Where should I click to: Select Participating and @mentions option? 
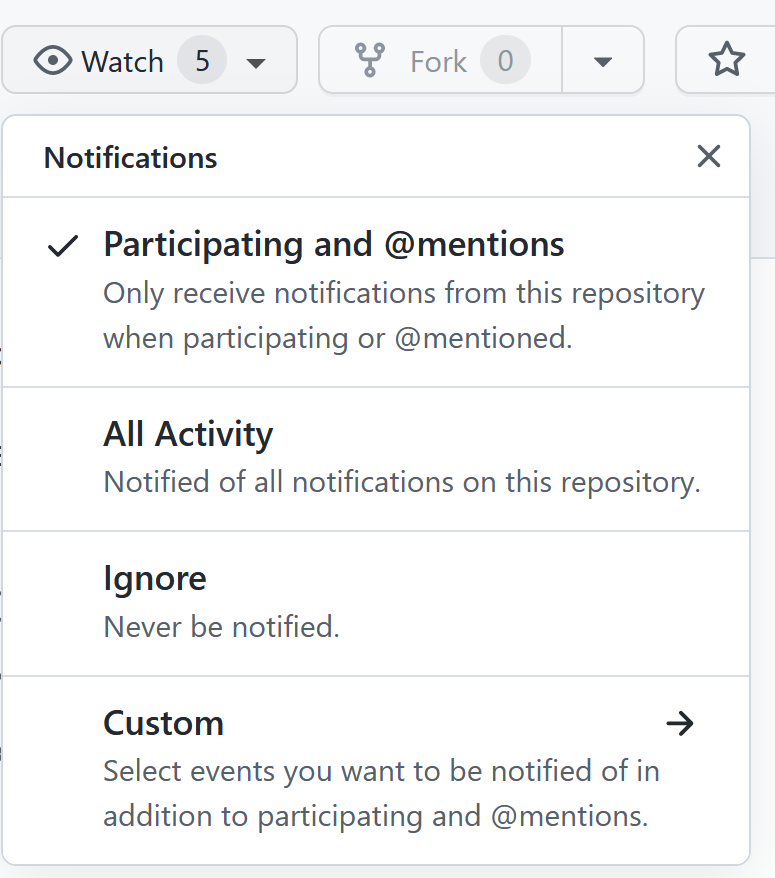[376, 292]
